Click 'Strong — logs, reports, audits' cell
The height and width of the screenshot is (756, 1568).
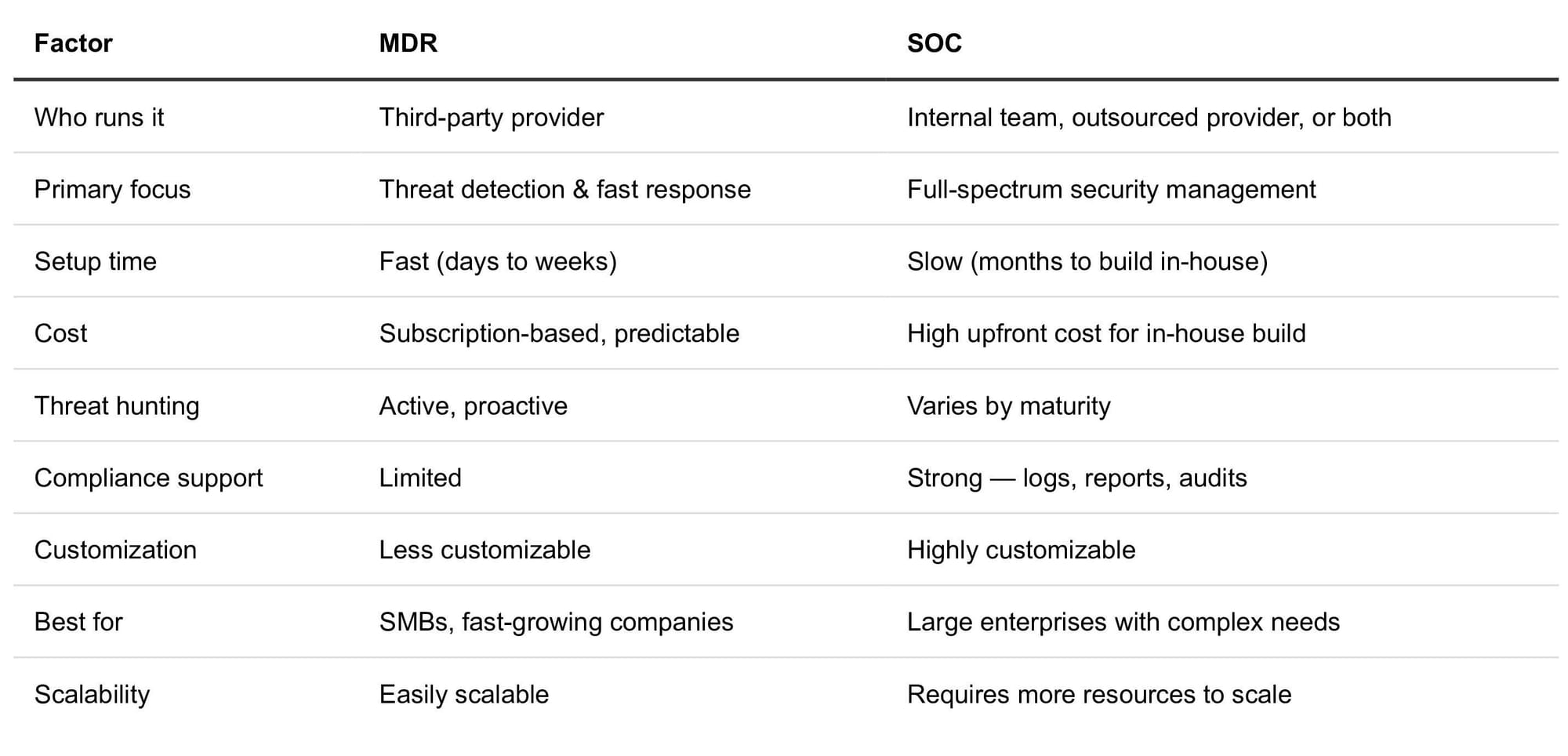point(1076,478)
